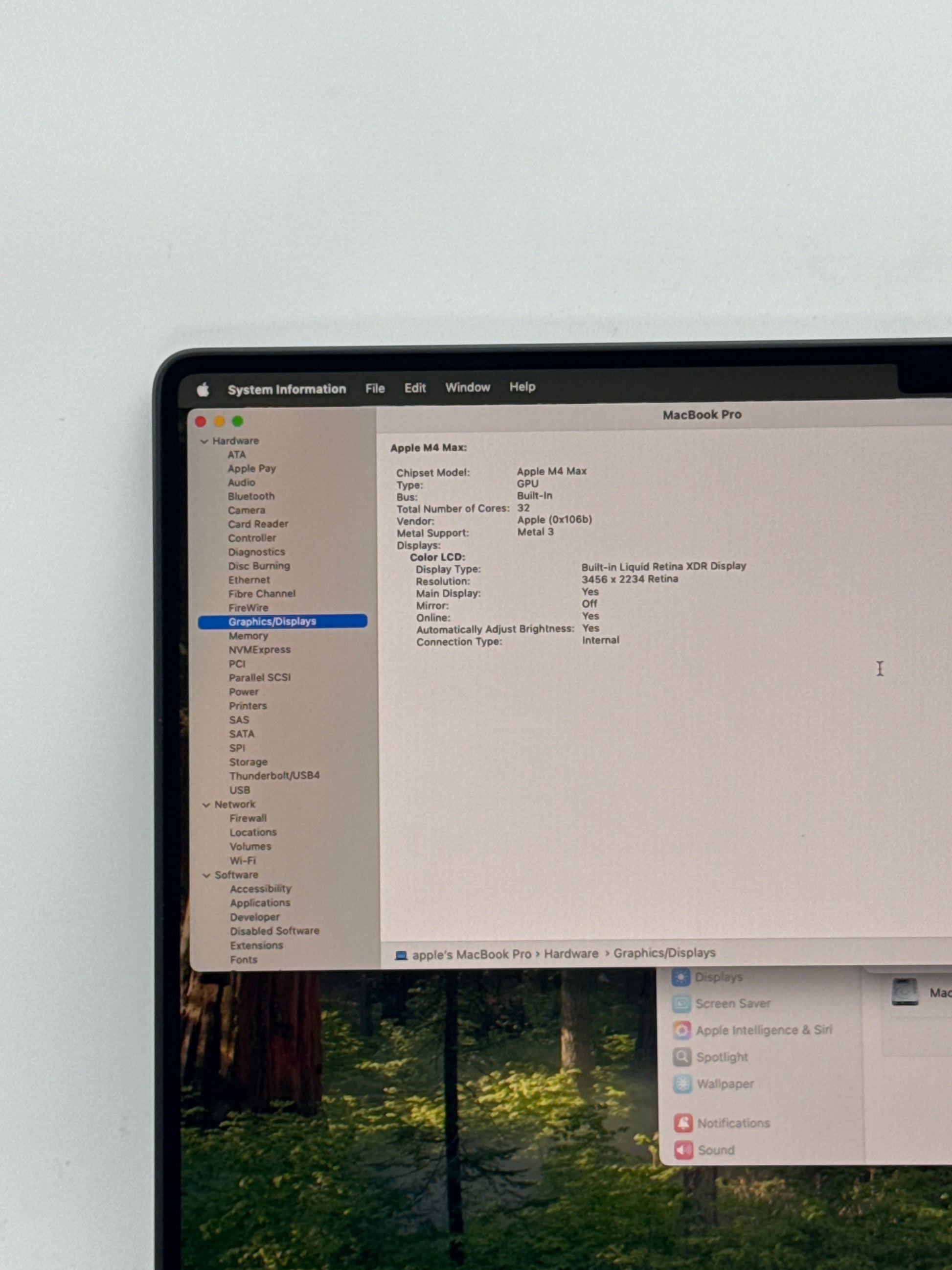Select Memory in the sidebar

pyautogui.click(x=248, y=636)
